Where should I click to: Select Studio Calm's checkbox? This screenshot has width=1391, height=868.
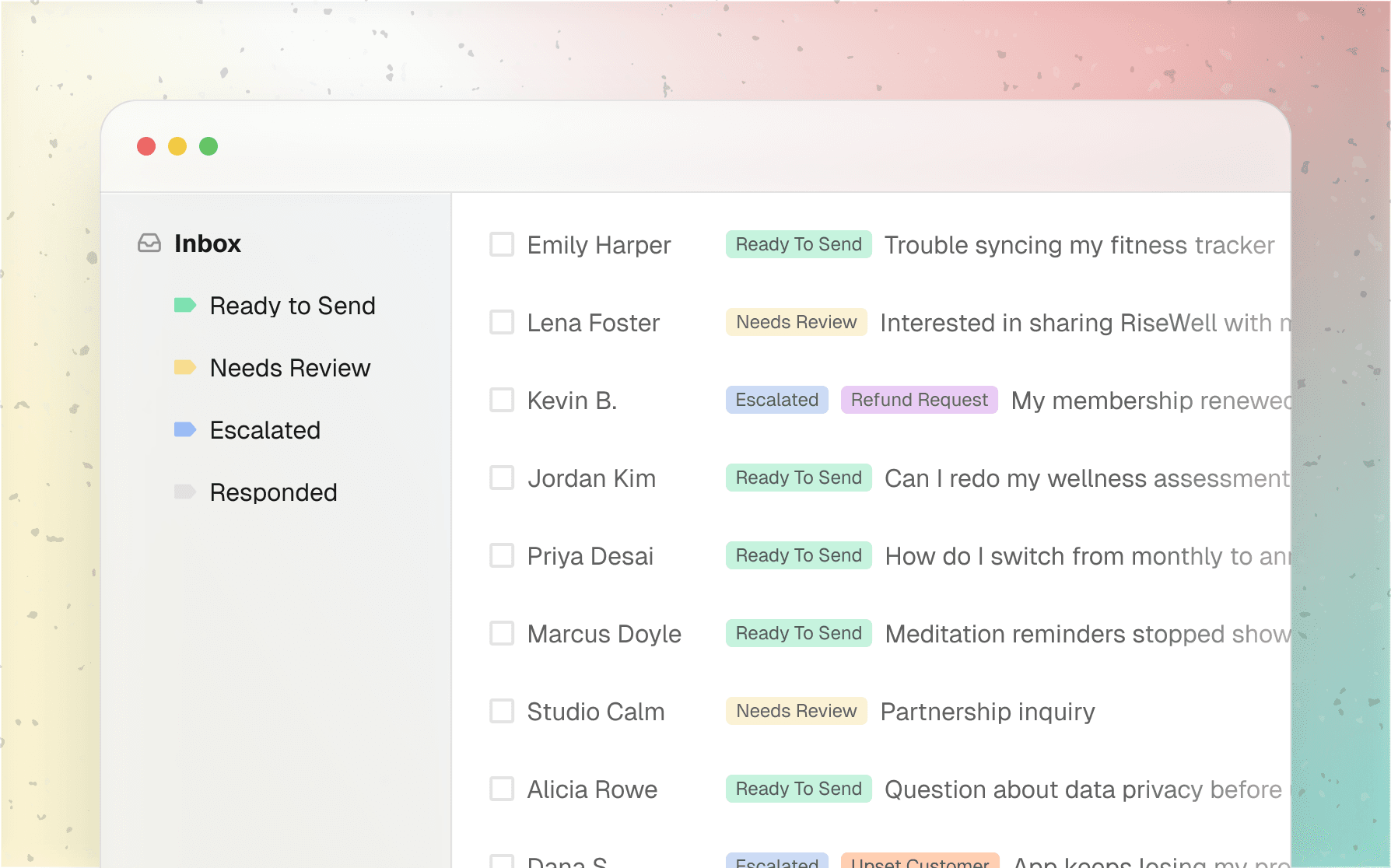tap(501, 711)
